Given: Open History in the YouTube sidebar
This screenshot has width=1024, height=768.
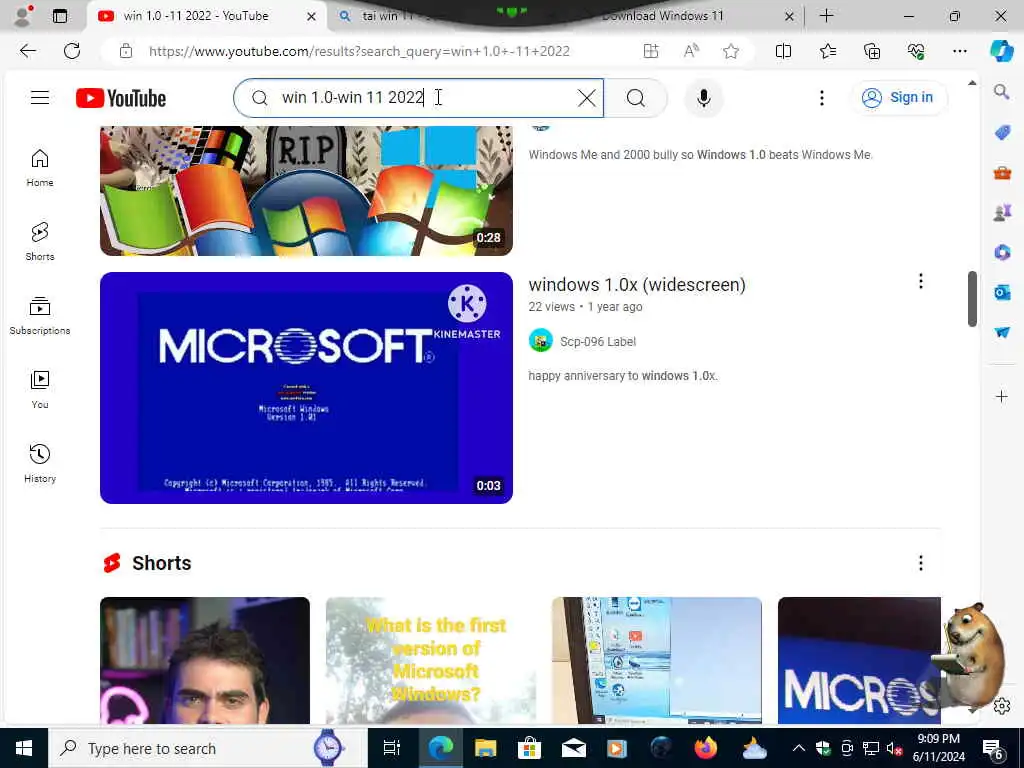Looking at the screenshot, I should (40, 463).
